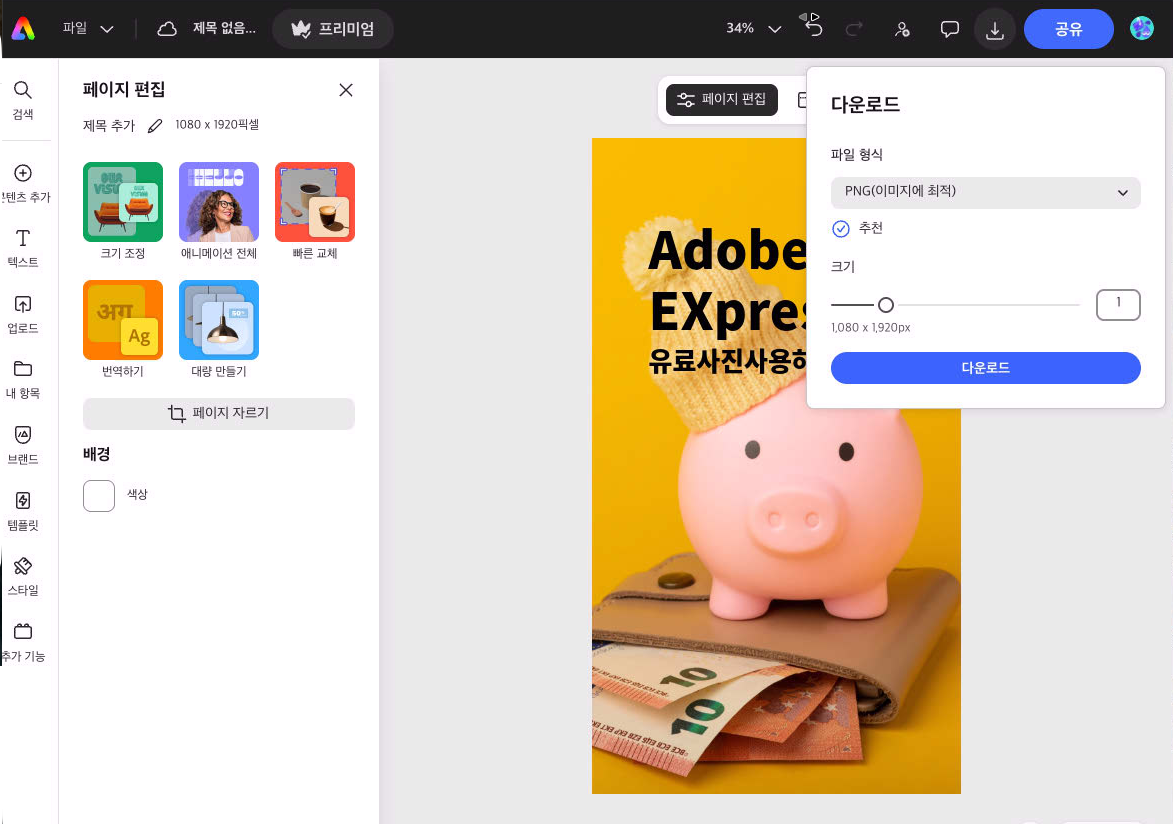Open 업로드 upload panel
Image resolution: width=1173 pixels, height=824 pixels.
23,314
